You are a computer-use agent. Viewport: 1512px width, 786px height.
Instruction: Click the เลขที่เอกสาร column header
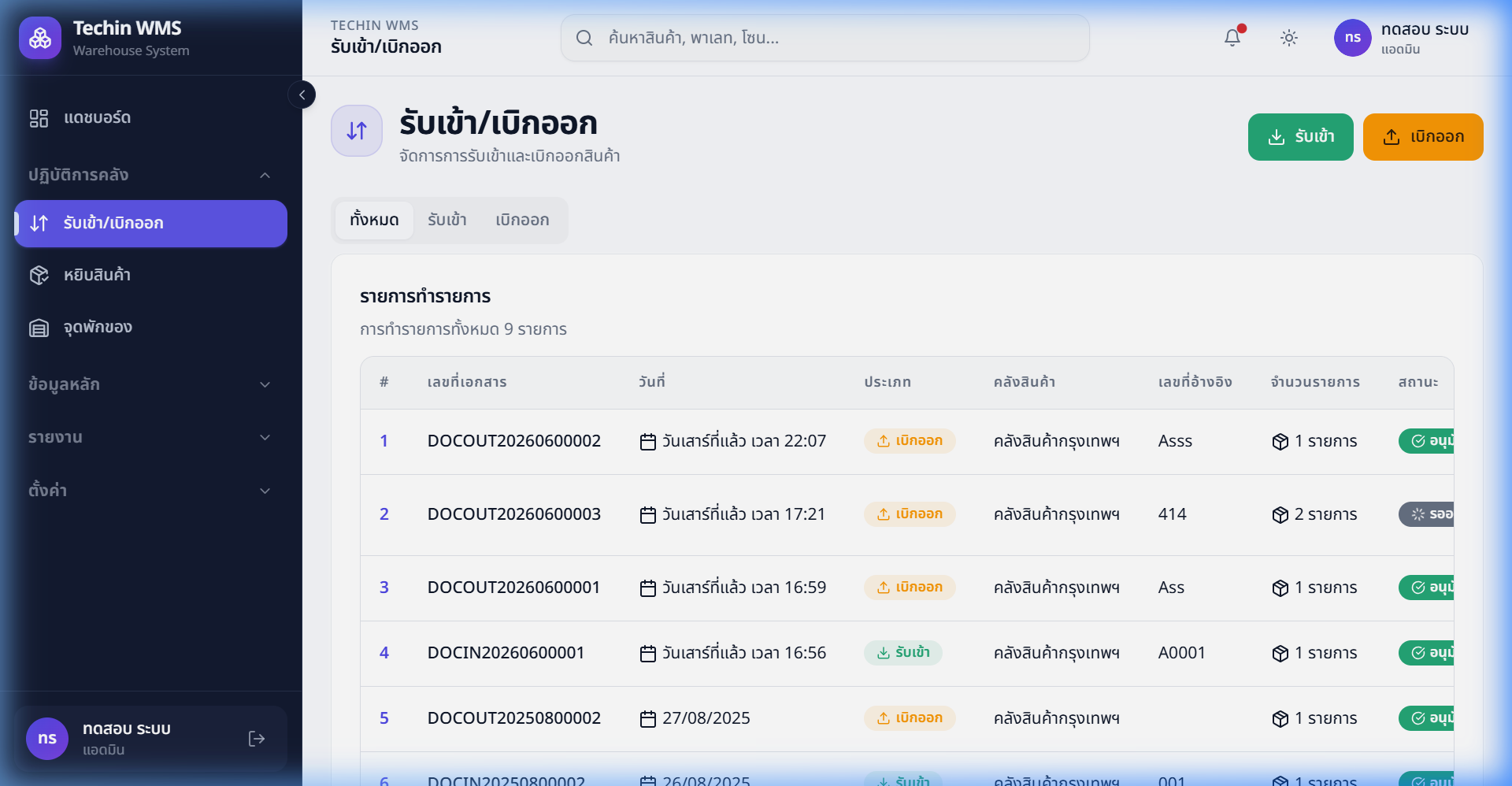[x=467, y=382]
